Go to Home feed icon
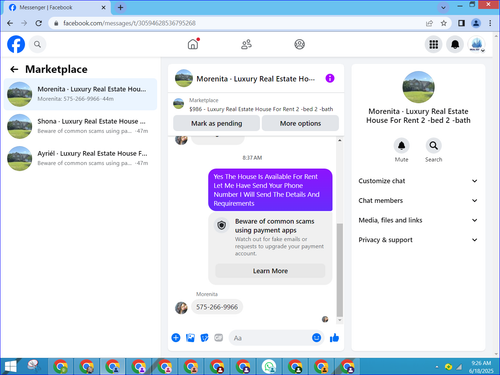Image resolution: width=500 pixels, height=375 pixels. coord(193,44)
